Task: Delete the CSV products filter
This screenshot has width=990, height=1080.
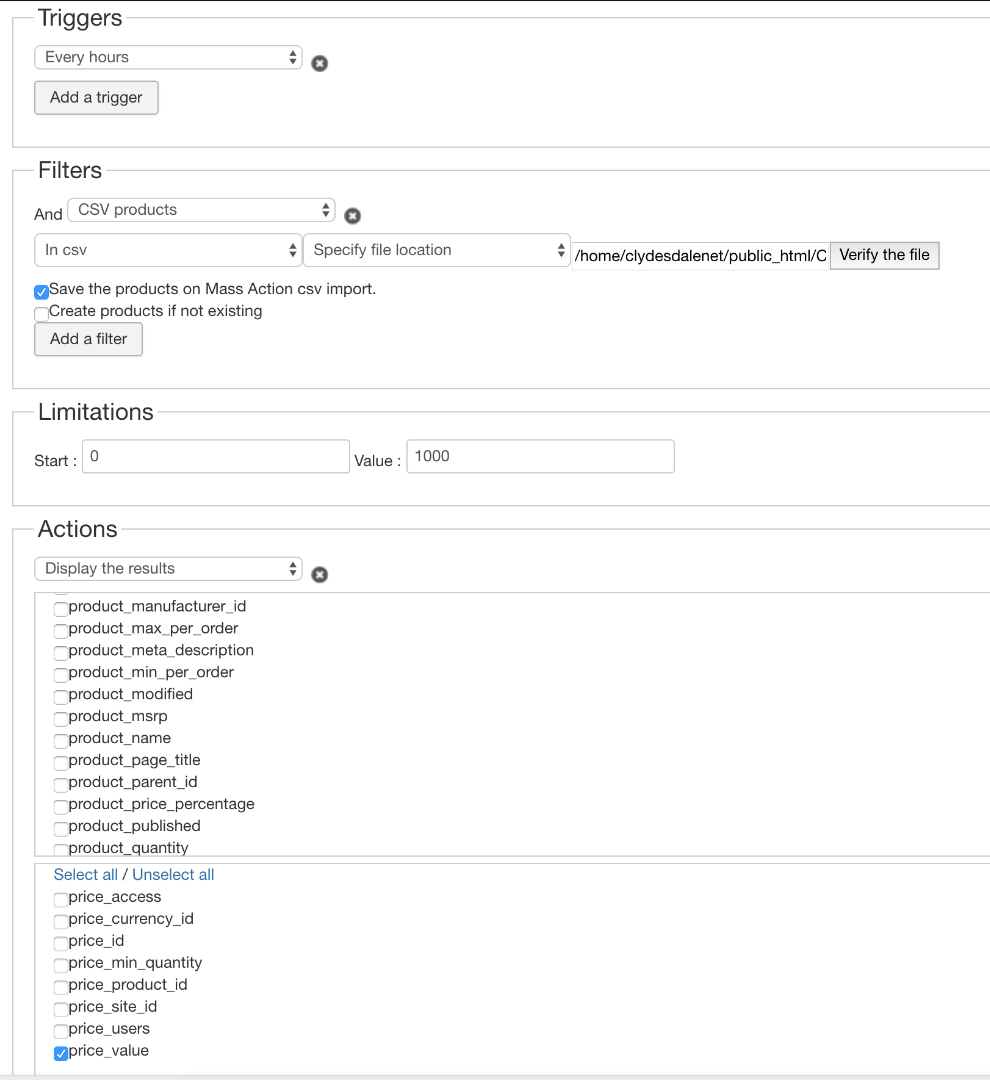Action: point(352,215)
